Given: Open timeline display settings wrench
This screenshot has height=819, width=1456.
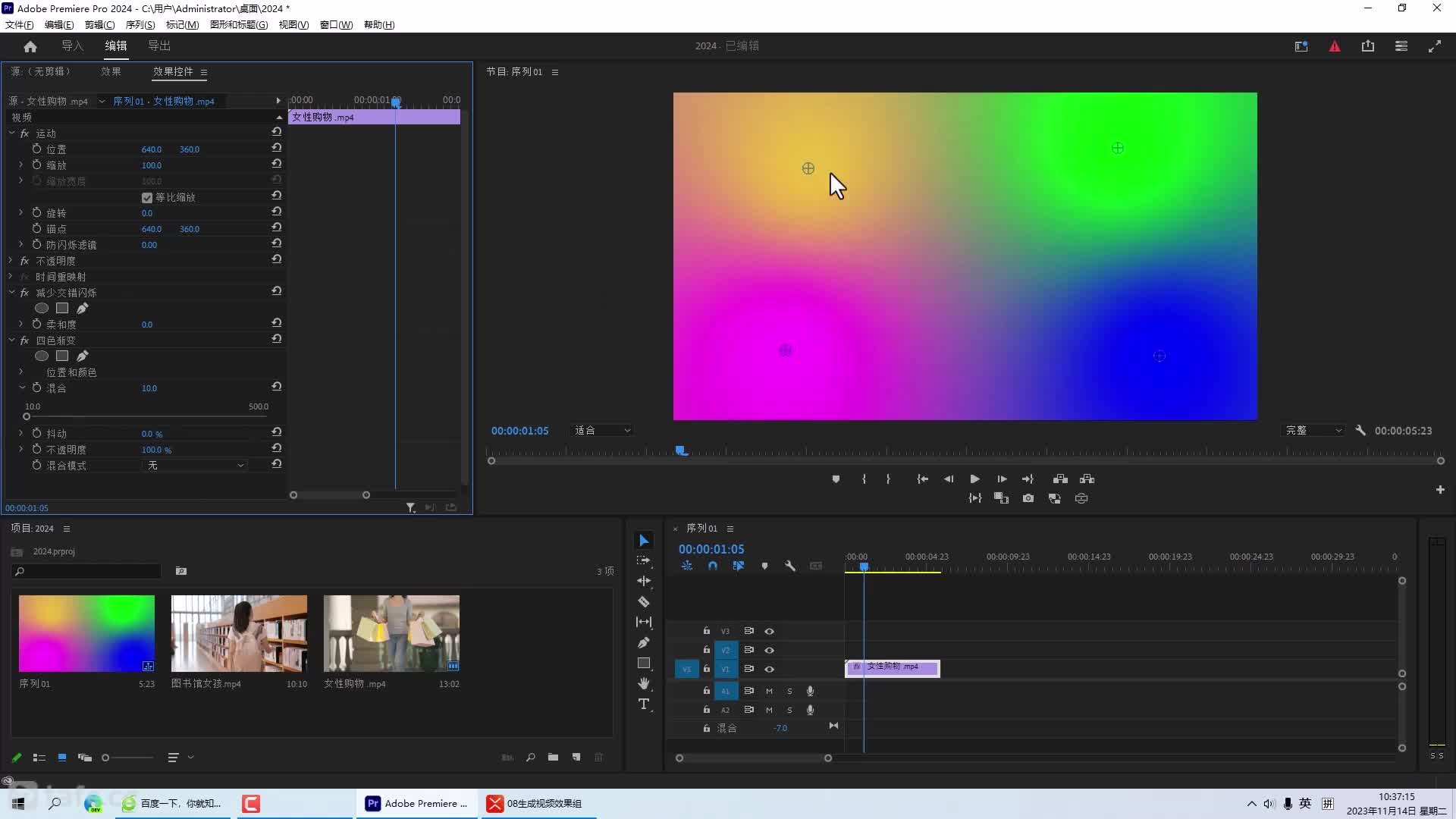Looking at the screenshot, I should pos(789,566).
